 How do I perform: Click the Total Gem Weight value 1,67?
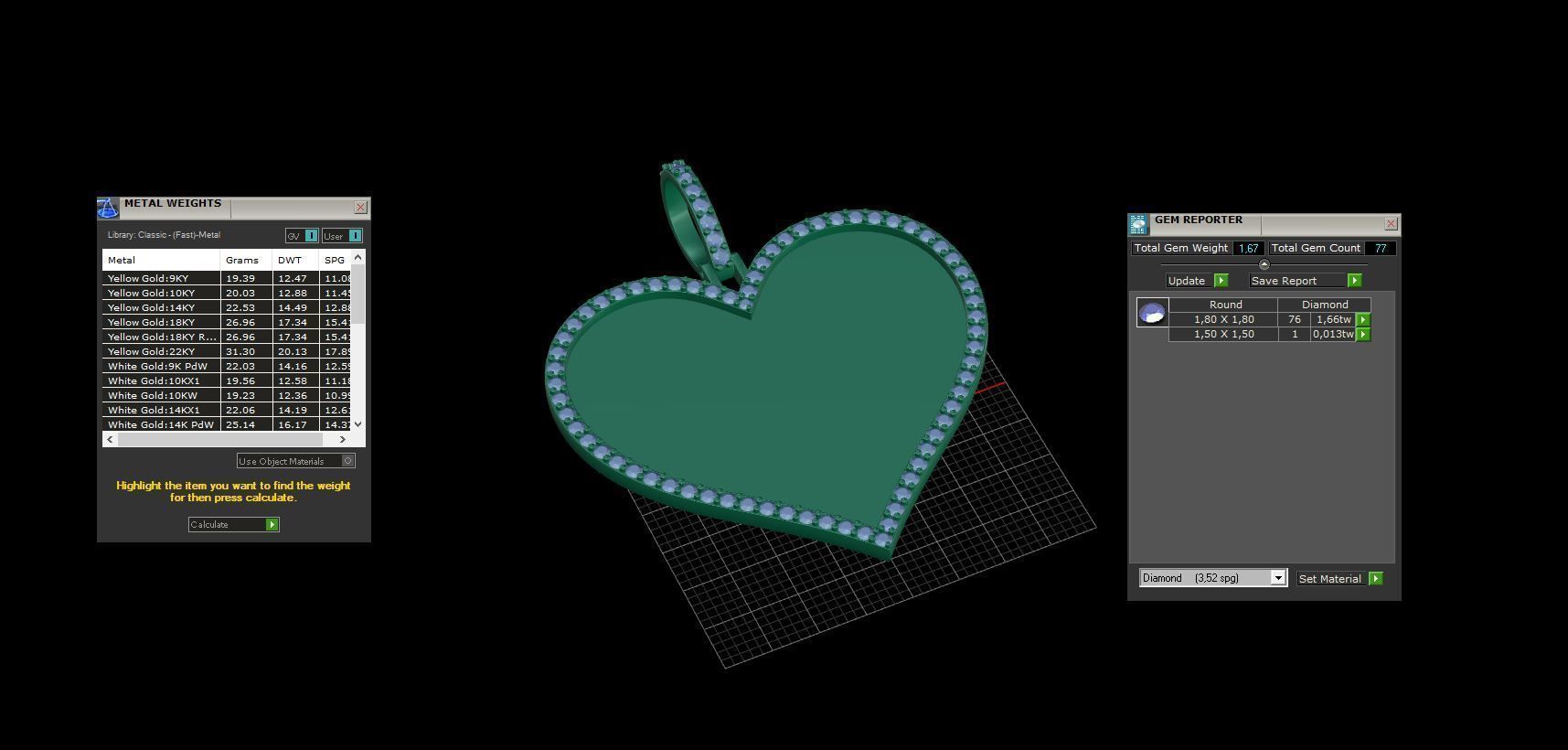pos(1248,249)
